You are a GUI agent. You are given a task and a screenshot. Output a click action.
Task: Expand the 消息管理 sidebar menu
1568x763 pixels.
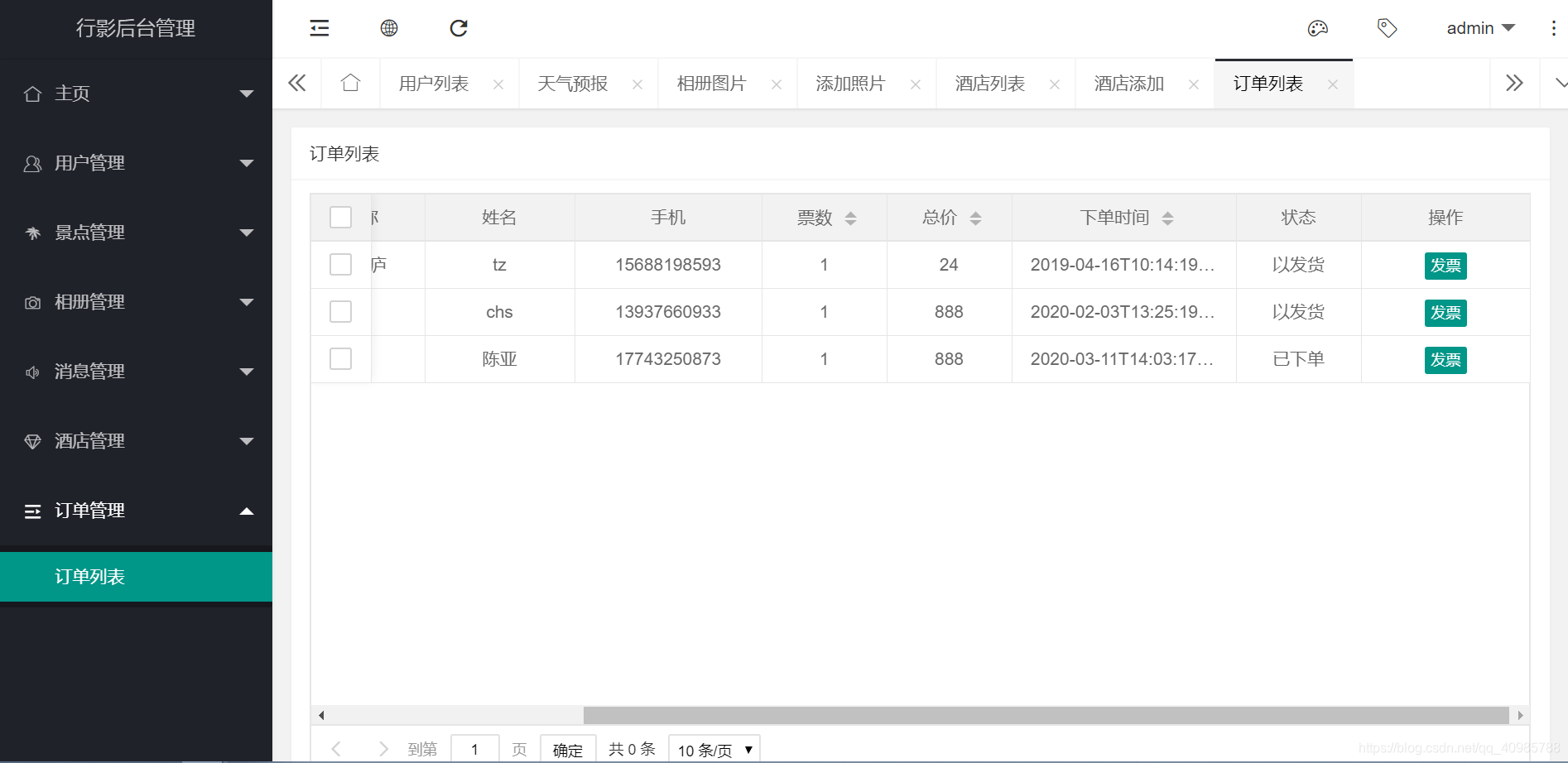coord(136,372)
